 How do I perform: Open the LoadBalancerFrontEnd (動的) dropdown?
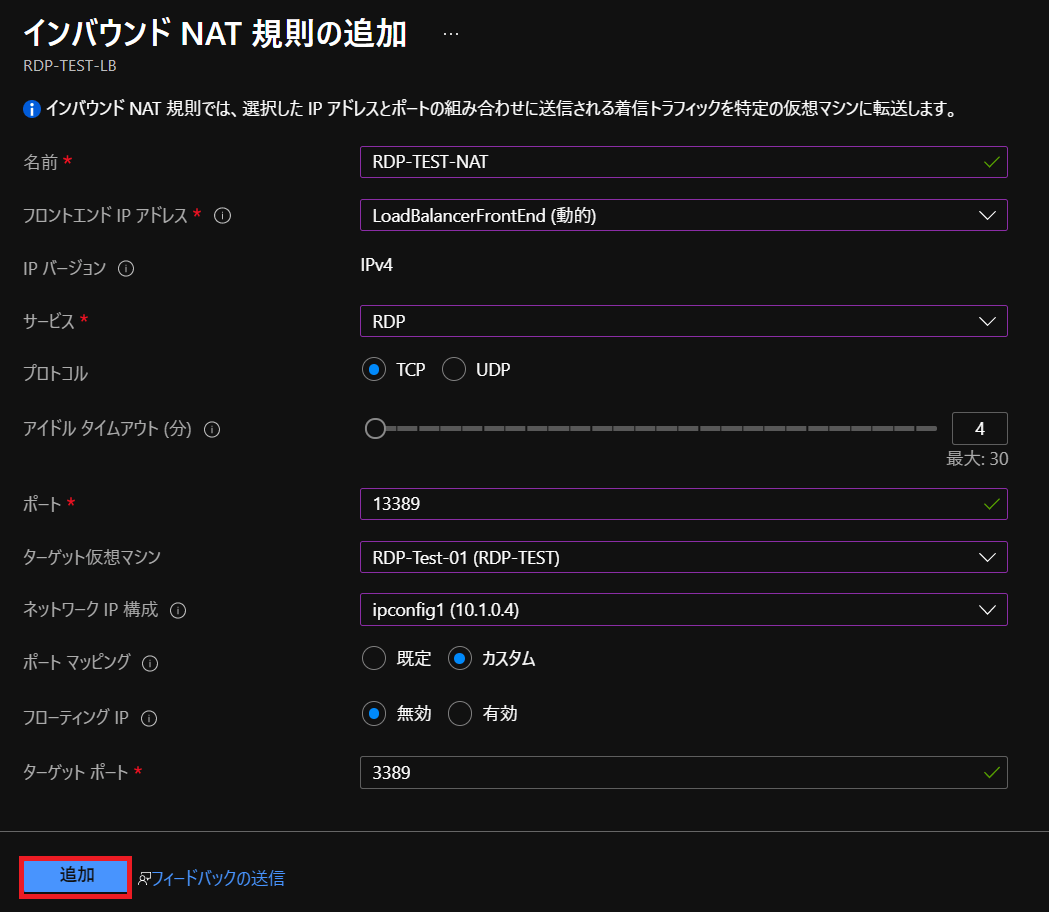coord(684,215)
